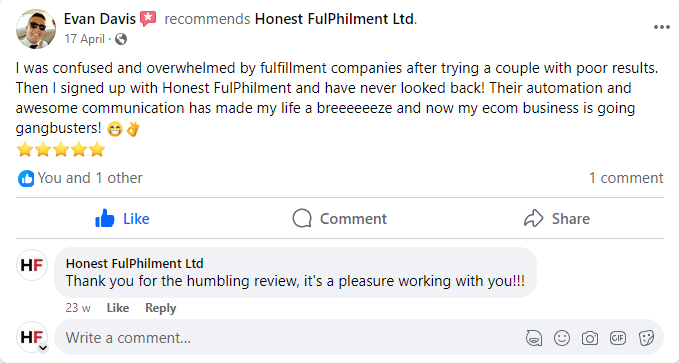Click the Comment button on the post
Image resolution: width=679 pixels, height=363 pixels.
pos(340,219)
